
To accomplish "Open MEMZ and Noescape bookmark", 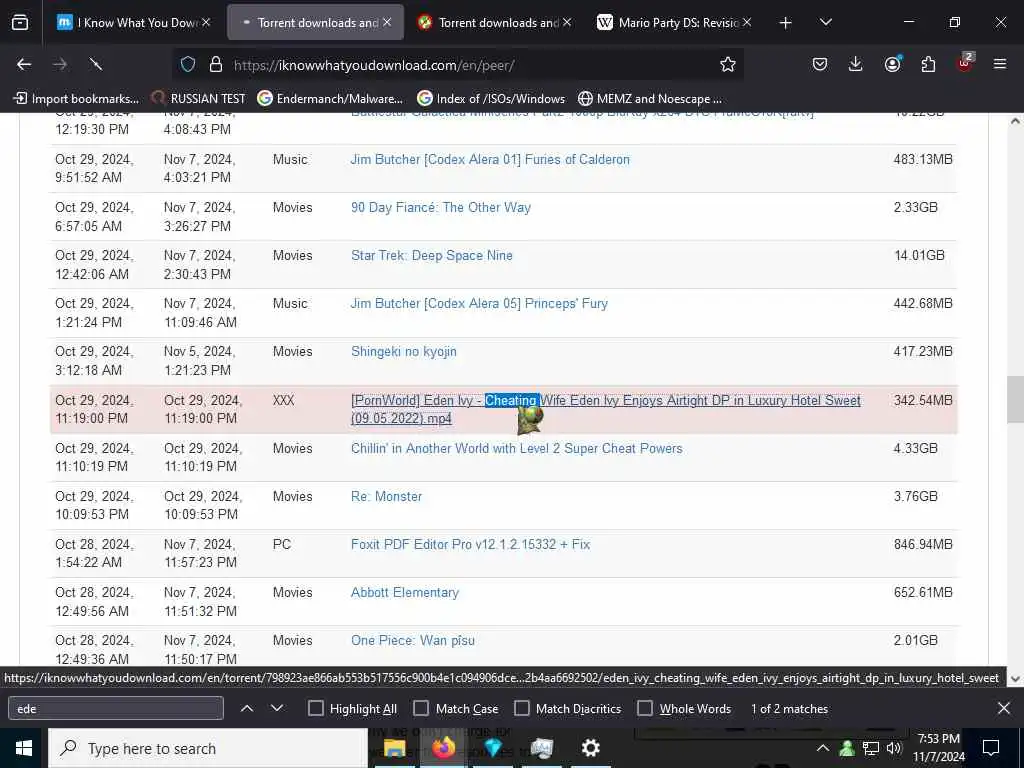I will pos(650,99).
